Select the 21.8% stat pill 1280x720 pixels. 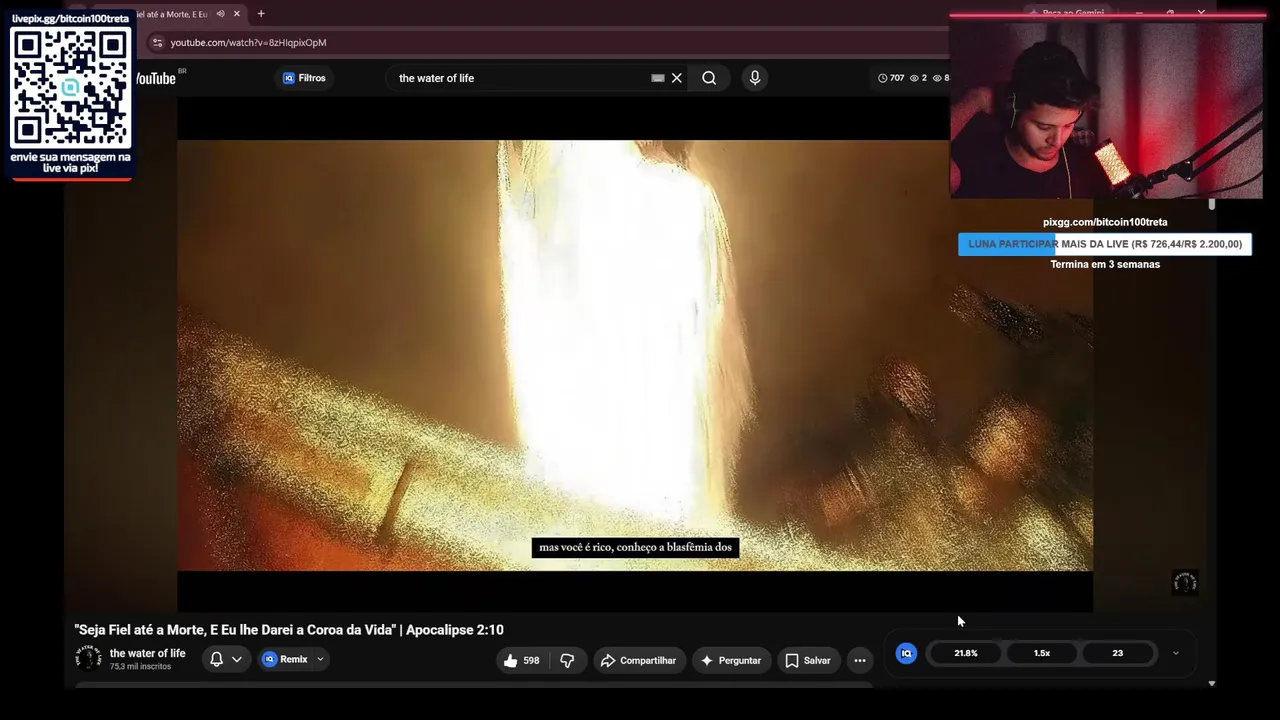[966, 653]
